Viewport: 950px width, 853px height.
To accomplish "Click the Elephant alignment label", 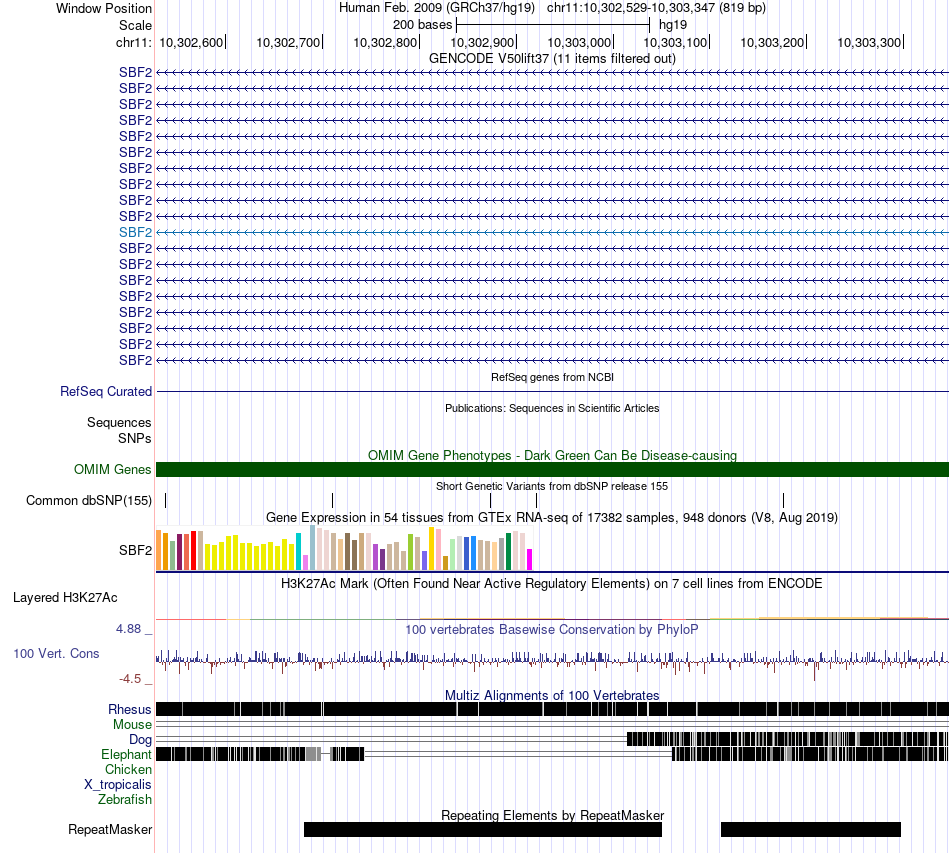I will coord(126,754).
